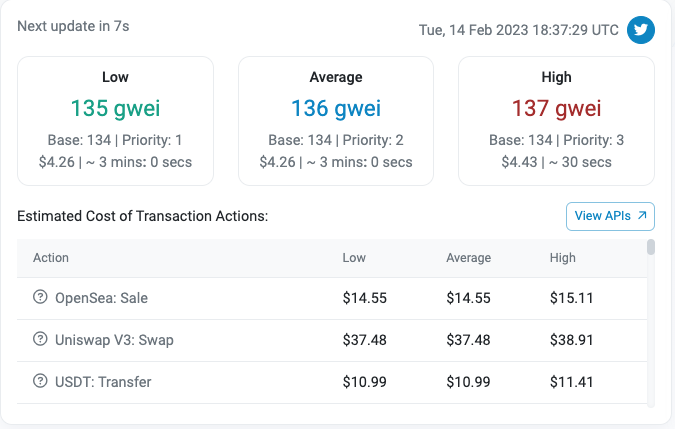The height and width of the screenshot is (429, 675).
Task: Click the Low column header in table
Action: 354,258
